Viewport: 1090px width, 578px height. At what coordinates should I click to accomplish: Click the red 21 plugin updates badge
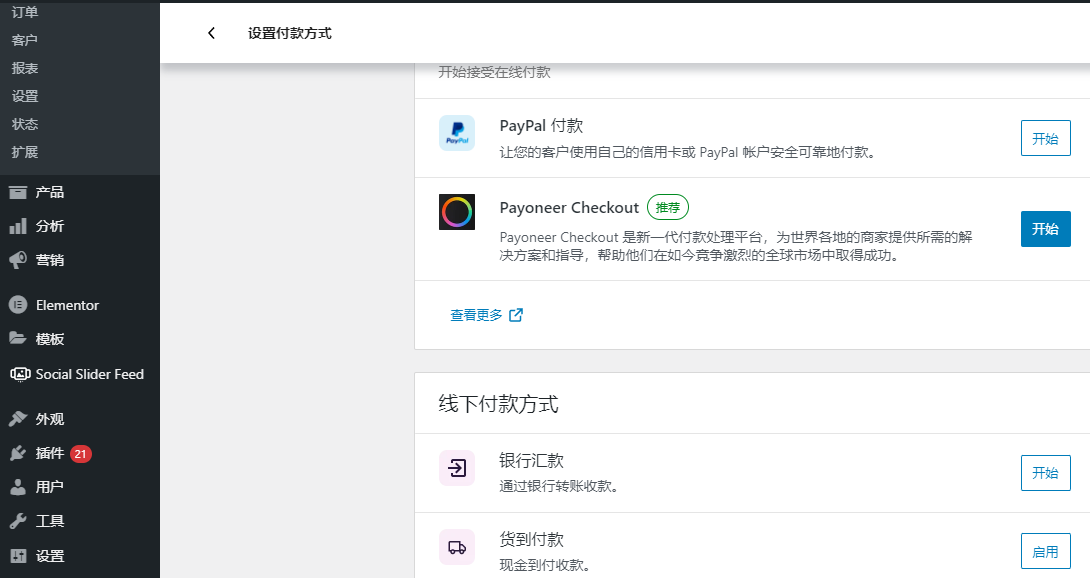[x=81, y=453]
